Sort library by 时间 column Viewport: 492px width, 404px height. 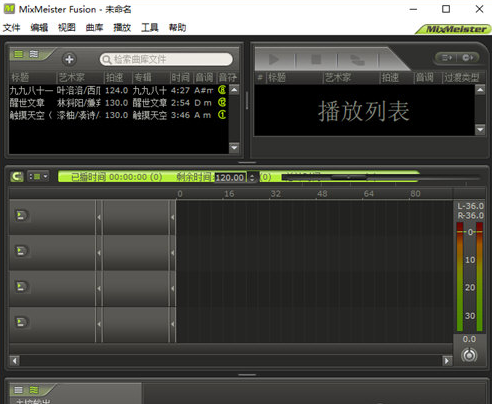point(182,78)
